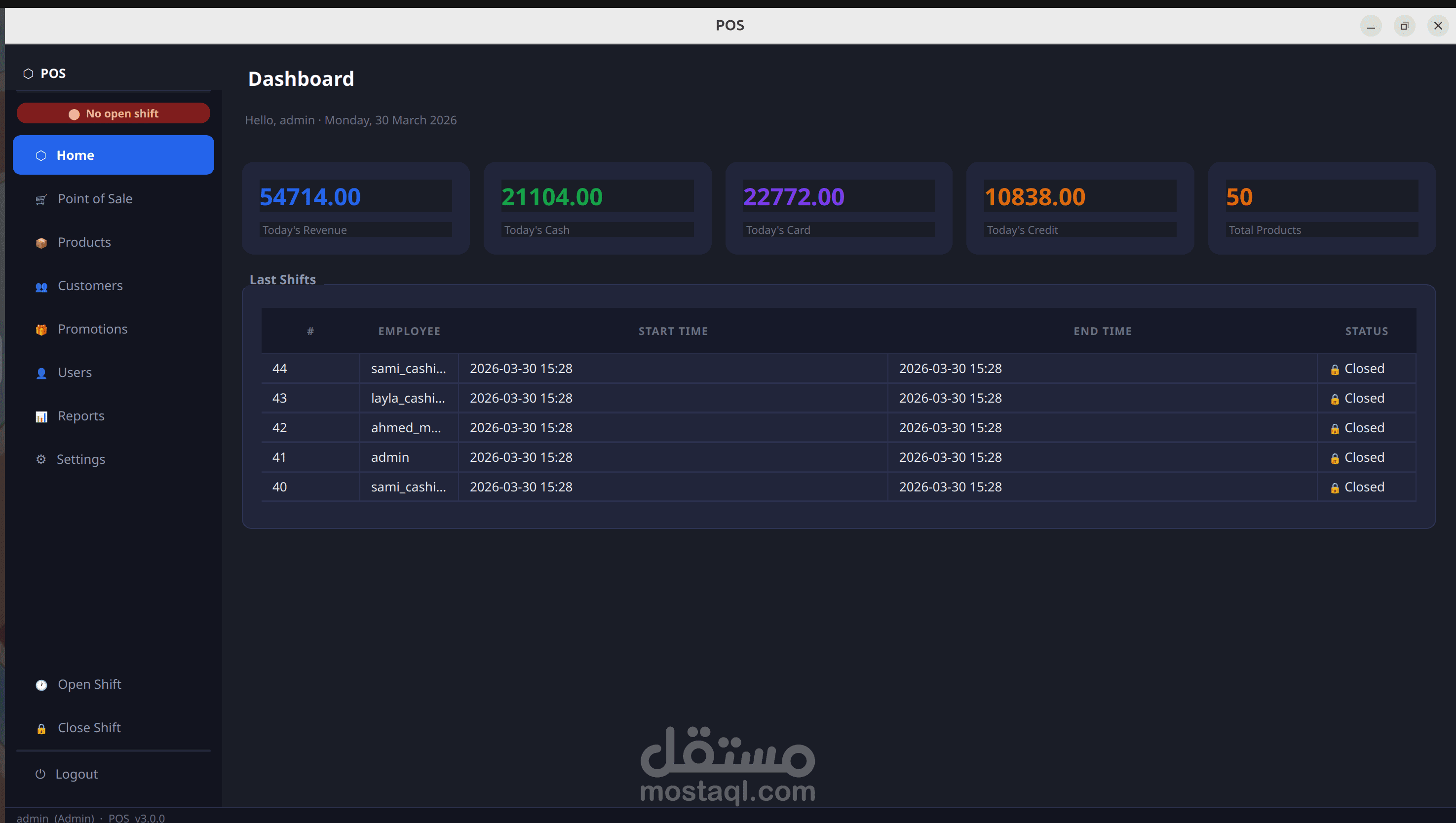Click the clock icon for Open Shift

[x=41, y=685]
